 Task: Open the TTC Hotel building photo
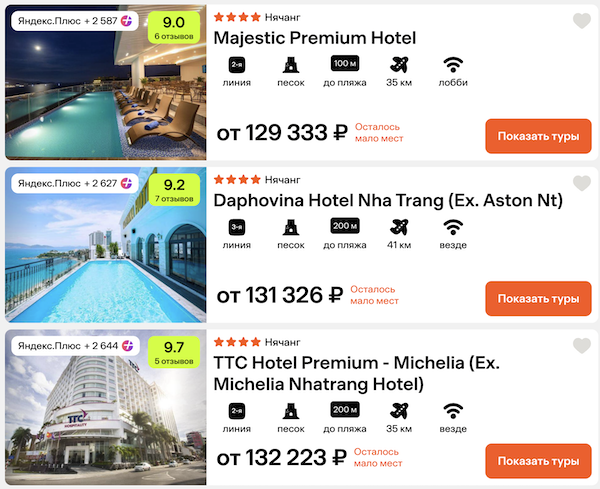click(106, 407)
